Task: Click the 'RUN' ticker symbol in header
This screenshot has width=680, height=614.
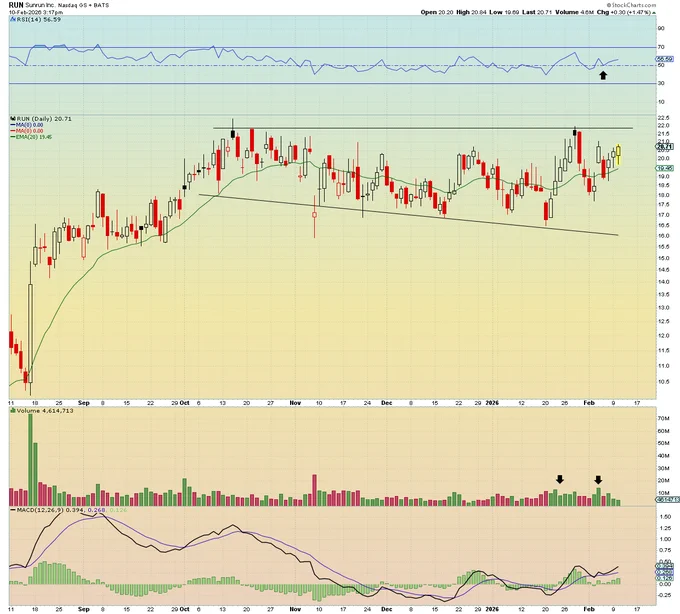Action: pyautogui.click(x=16, y=5)
